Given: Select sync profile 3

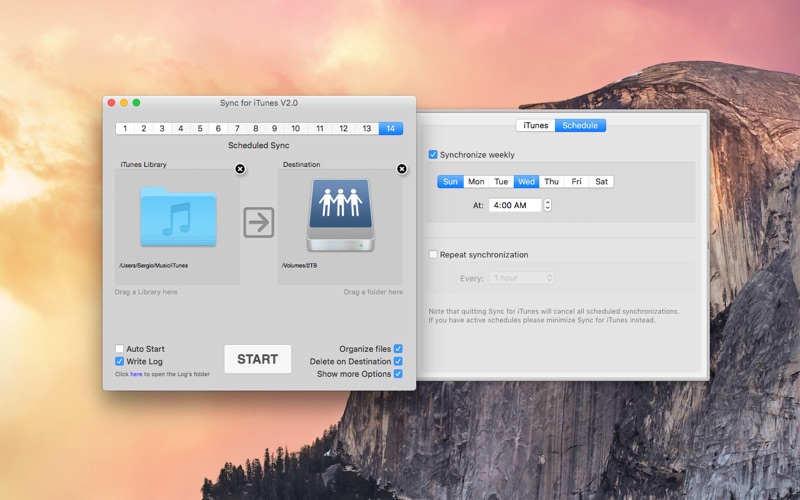Looking at the screenshot, I should point(162,129).
